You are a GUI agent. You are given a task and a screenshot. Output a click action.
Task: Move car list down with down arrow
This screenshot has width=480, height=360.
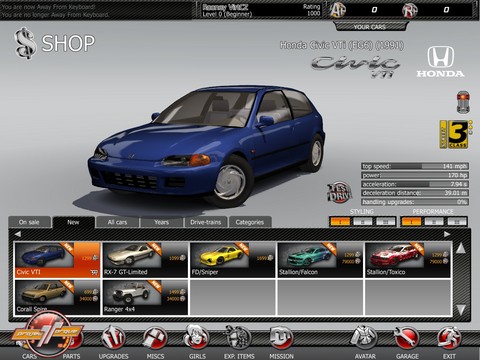click(461, 310)
